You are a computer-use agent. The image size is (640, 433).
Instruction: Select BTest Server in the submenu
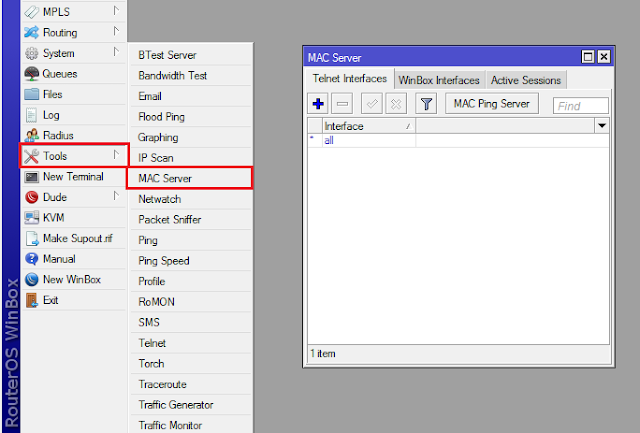point(191,55)
